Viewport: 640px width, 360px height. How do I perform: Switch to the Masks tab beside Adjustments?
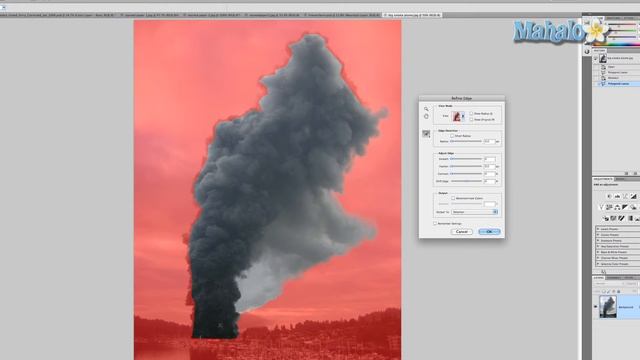pyautogui.click(x=619, y=179)
